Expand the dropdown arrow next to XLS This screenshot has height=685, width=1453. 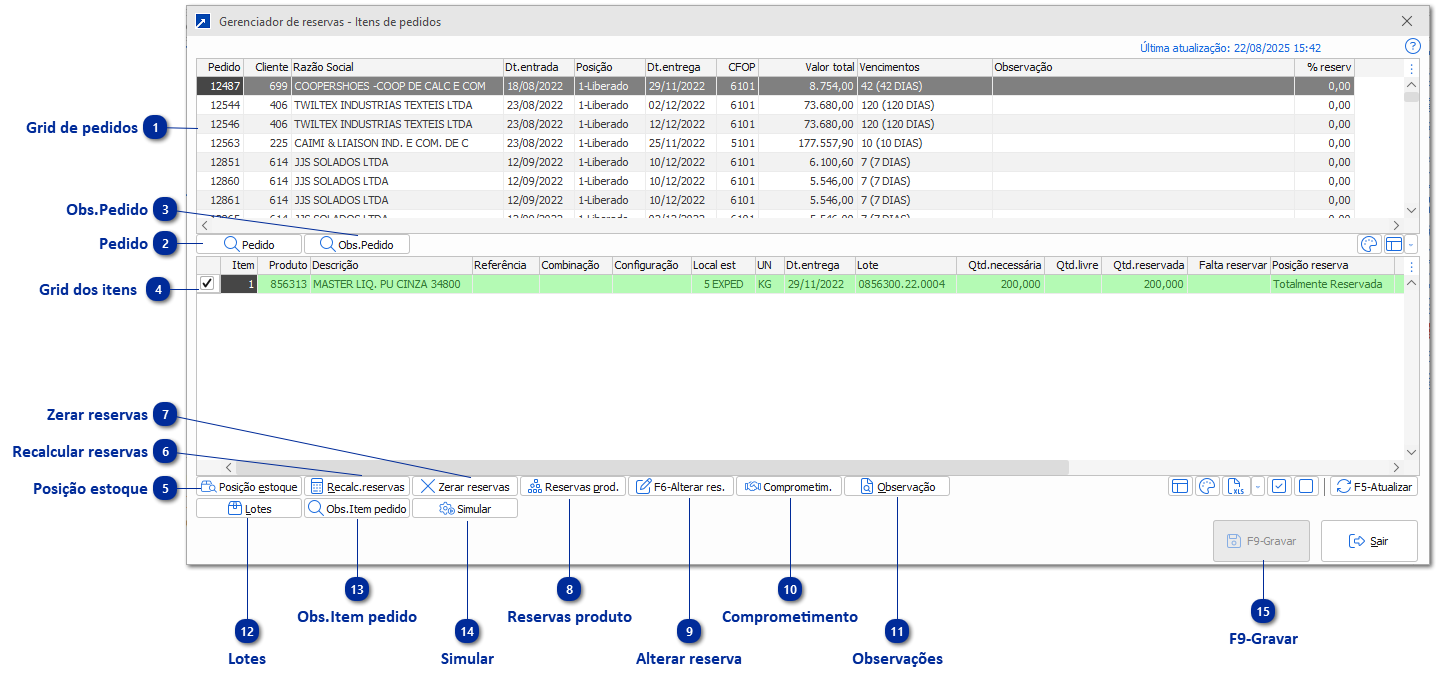1257,487
